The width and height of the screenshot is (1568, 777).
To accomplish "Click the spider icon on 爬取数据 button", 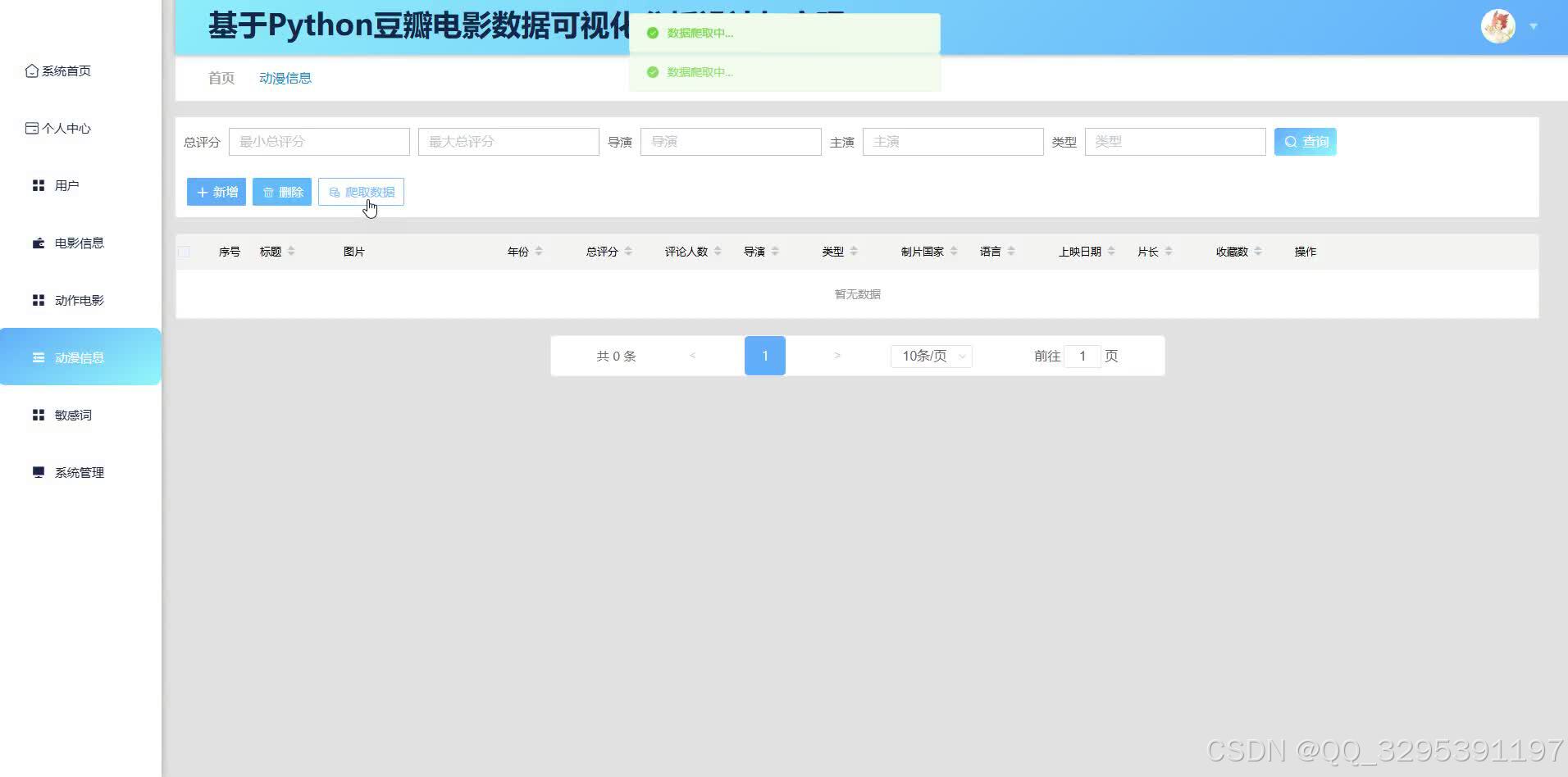I will (x=335, y=191).
